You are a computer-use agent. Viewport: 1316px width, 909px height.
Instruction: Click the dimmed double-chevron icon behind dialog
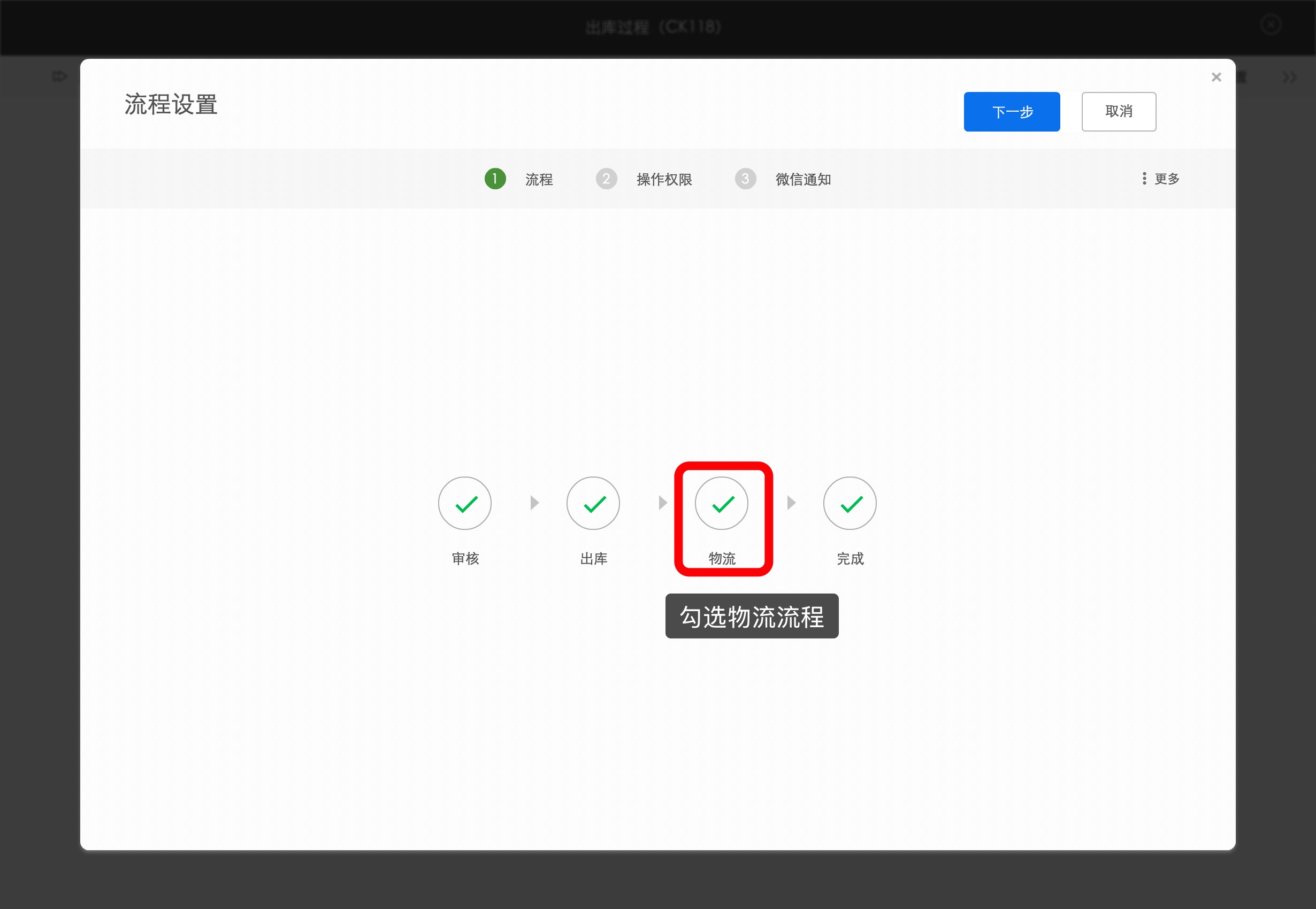click(1290, 77)
